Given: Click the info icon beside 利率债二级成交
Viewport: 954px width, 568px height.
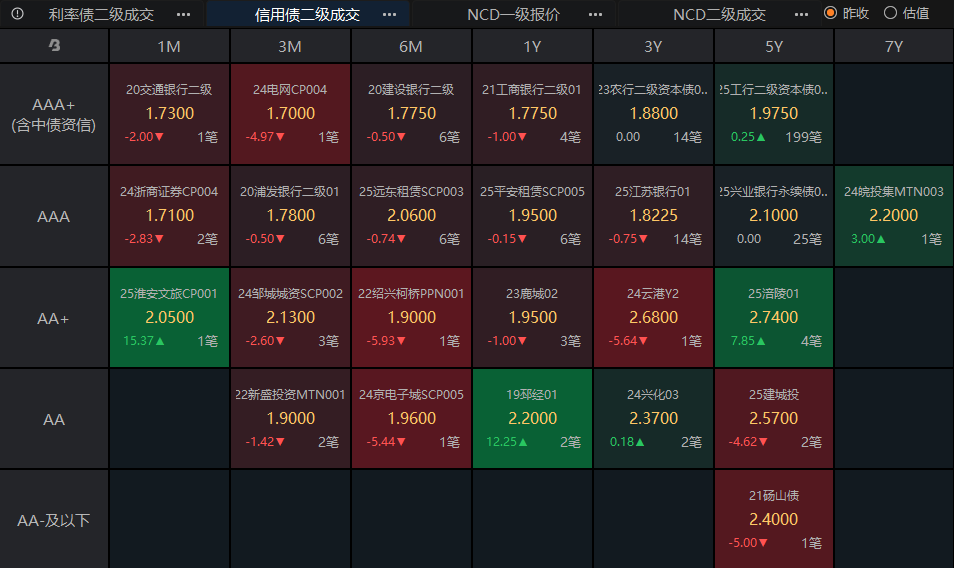Looking at the screenshot, I should coord(18,13).
